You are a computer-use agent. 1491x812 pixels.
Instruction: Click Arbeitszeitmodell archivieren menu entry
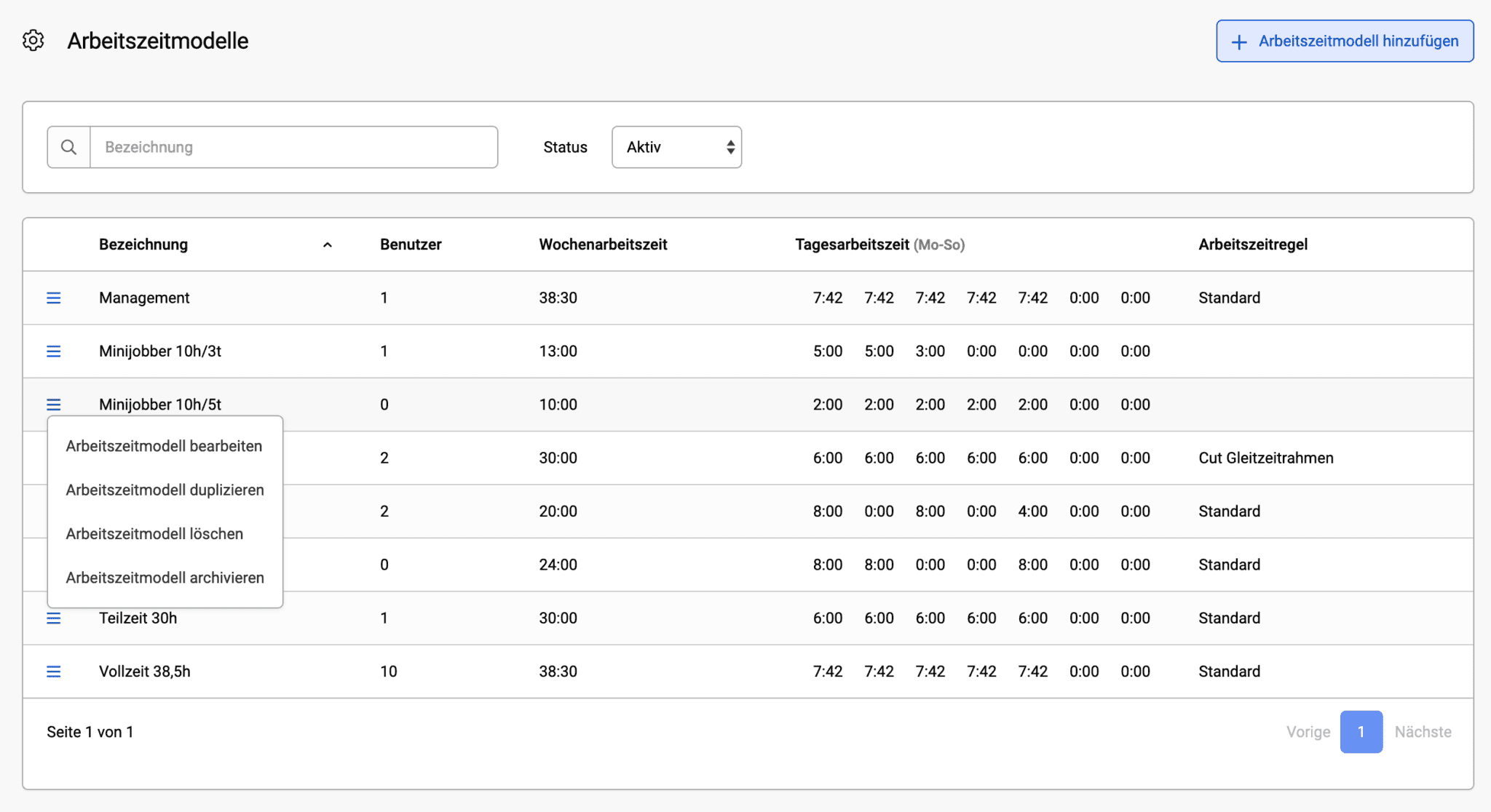[x=165, y=578]
